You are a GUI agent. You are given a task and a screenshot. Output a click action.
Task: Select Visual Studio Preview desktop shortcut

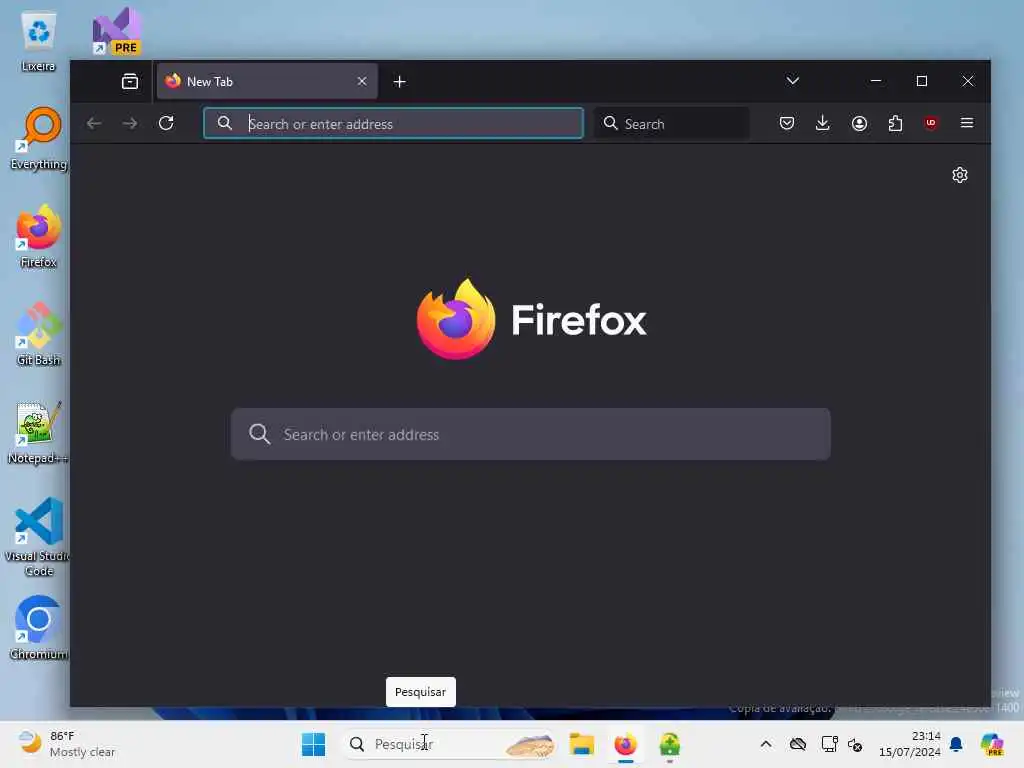pyautogui.click(x=118, y=31)
